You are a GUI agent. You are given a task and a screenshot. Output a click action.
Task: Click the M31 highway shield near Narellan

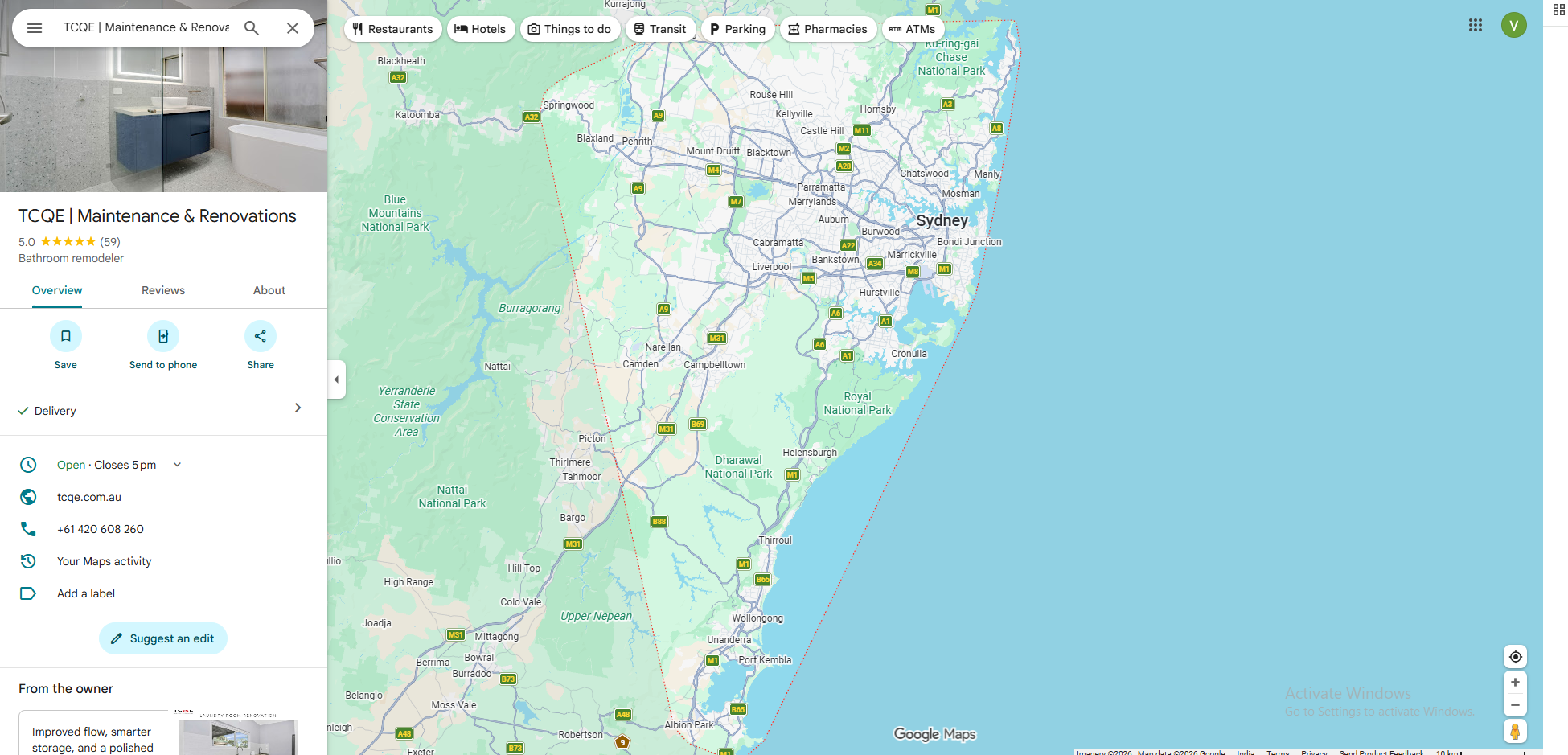coord(716,339)
